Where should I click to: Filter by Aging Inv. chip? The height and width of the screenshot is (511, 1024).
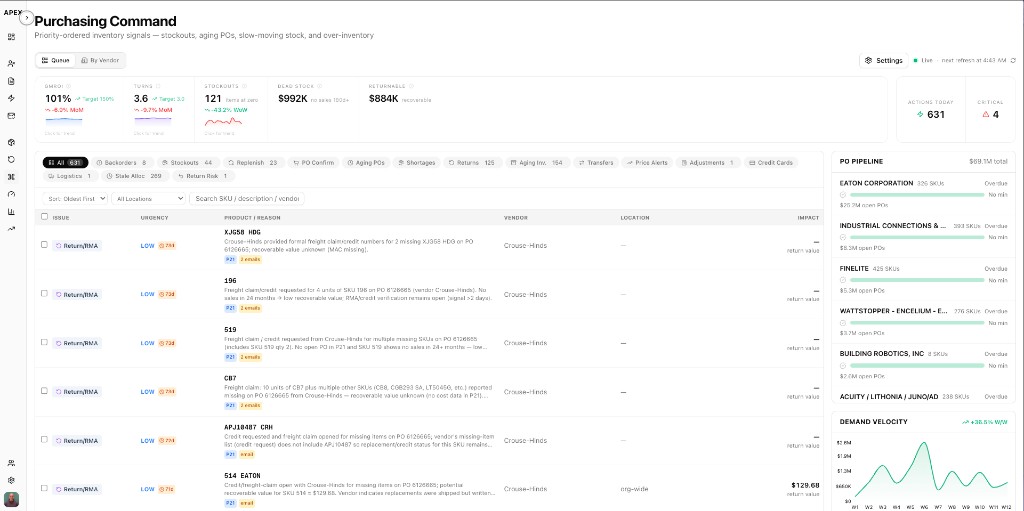click(538, 163)
